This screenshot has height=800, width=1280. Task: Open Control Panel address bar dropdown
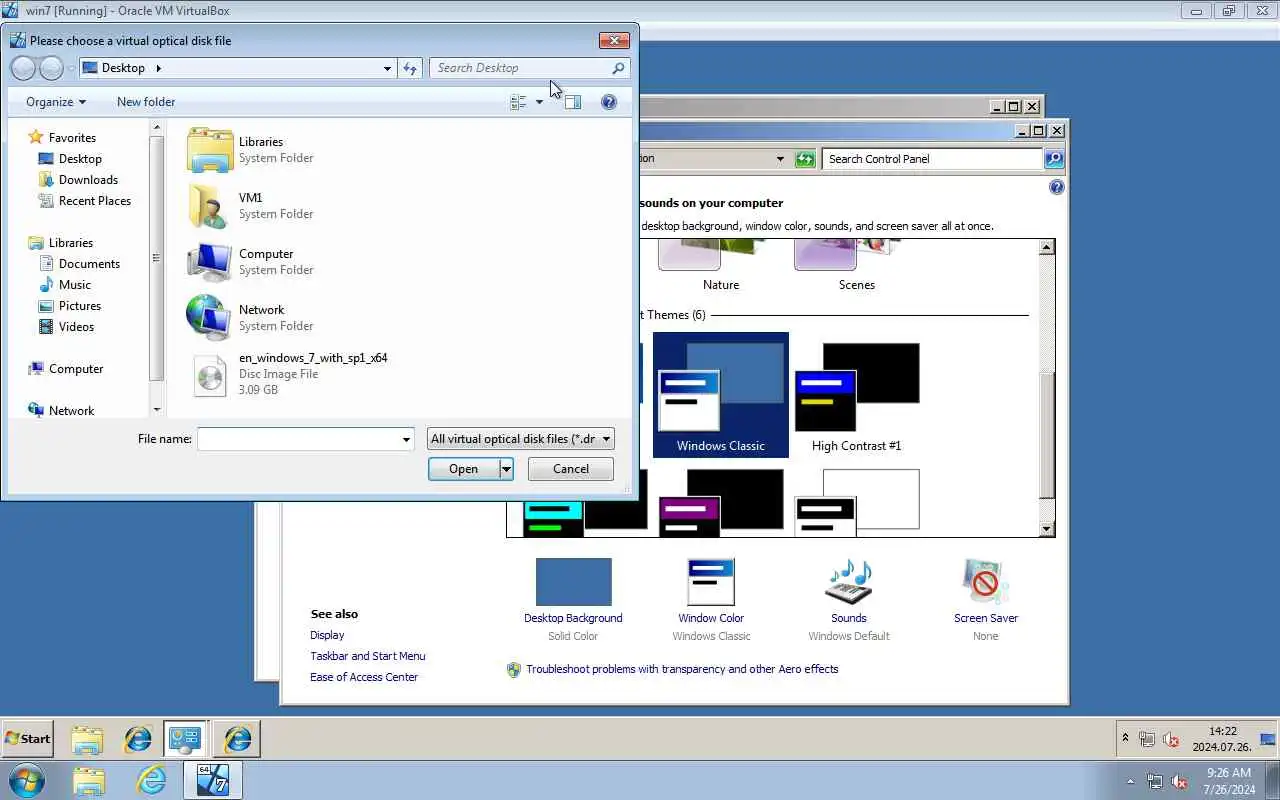[780, 159]
